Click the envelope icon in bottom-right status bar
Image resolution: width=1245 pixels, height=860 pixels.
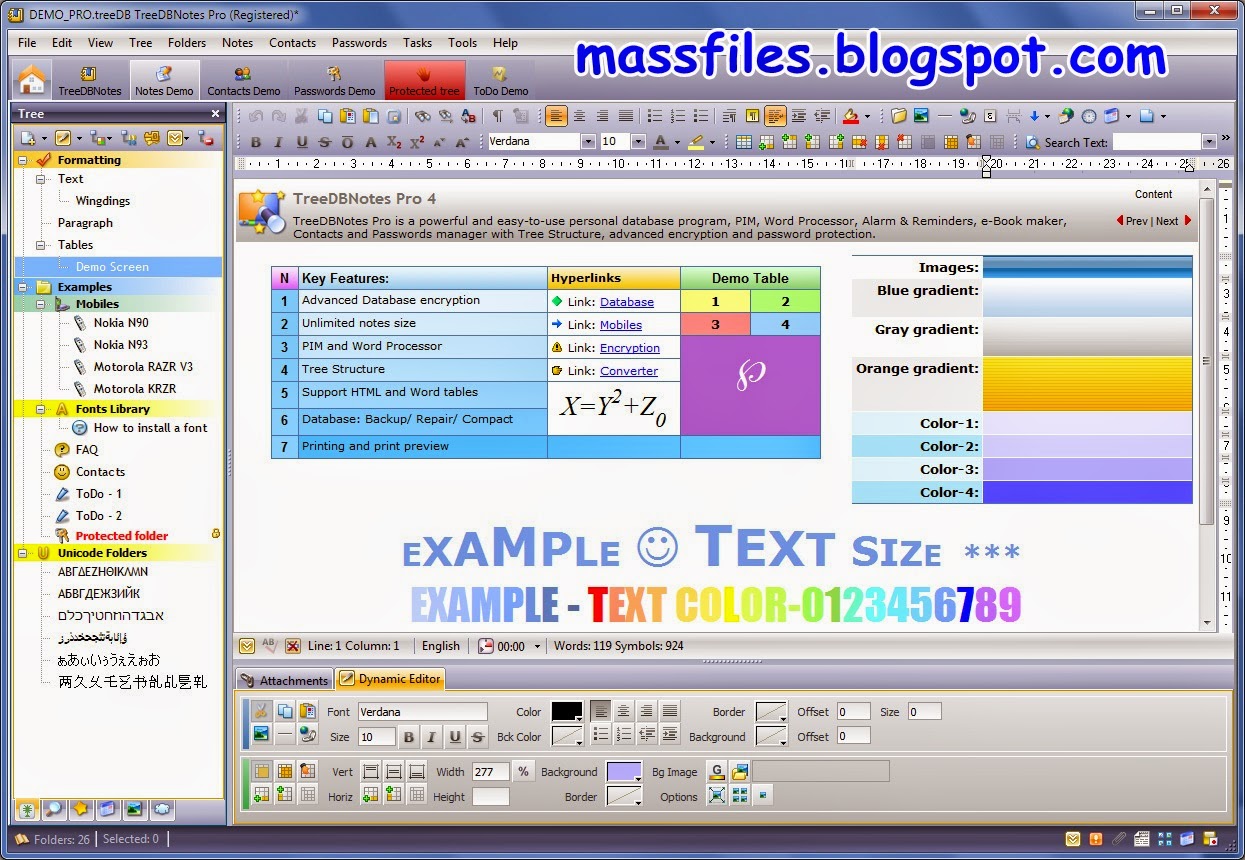[1073, 838]
